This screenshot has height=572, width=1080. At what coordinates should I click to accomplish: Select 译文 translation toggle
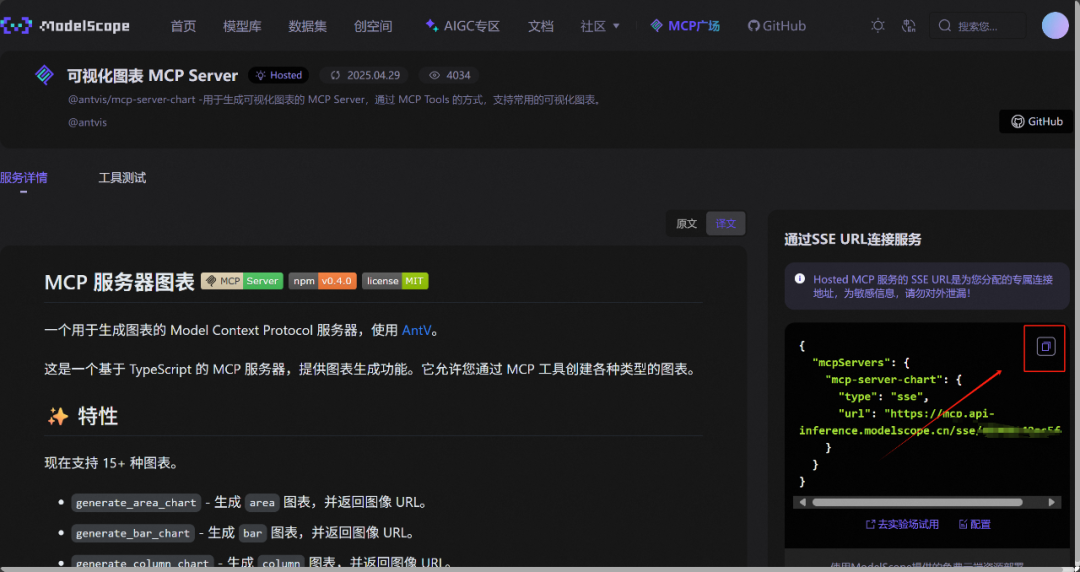[726, 223]
